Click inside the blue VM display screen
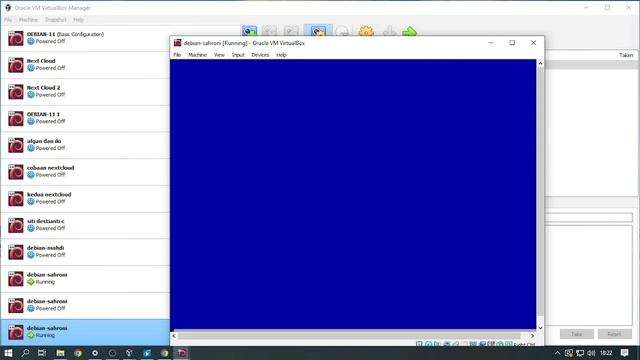Screen dimensions: 640x360 353,194
